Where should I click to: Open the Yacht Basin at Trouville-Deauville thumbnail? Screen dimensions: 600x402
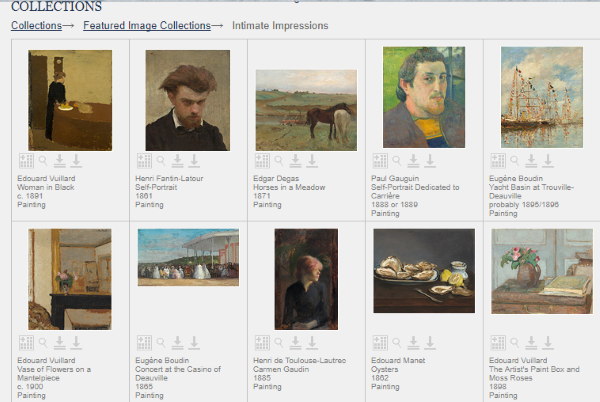541,98
